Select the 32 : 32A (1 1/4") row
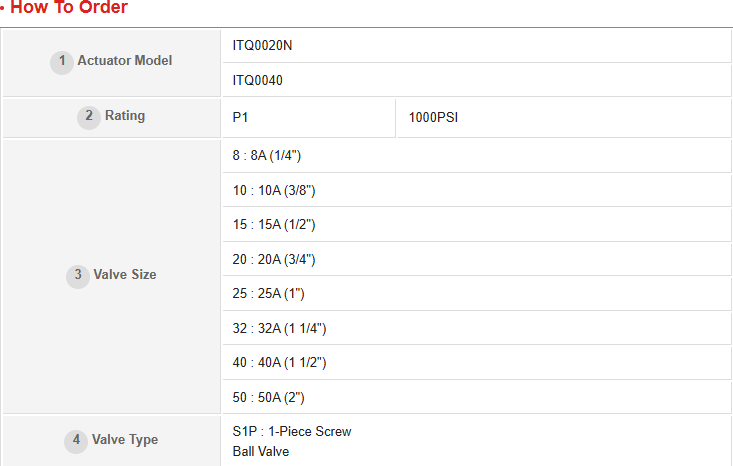The image size is (733, 466). click(280, 328)
